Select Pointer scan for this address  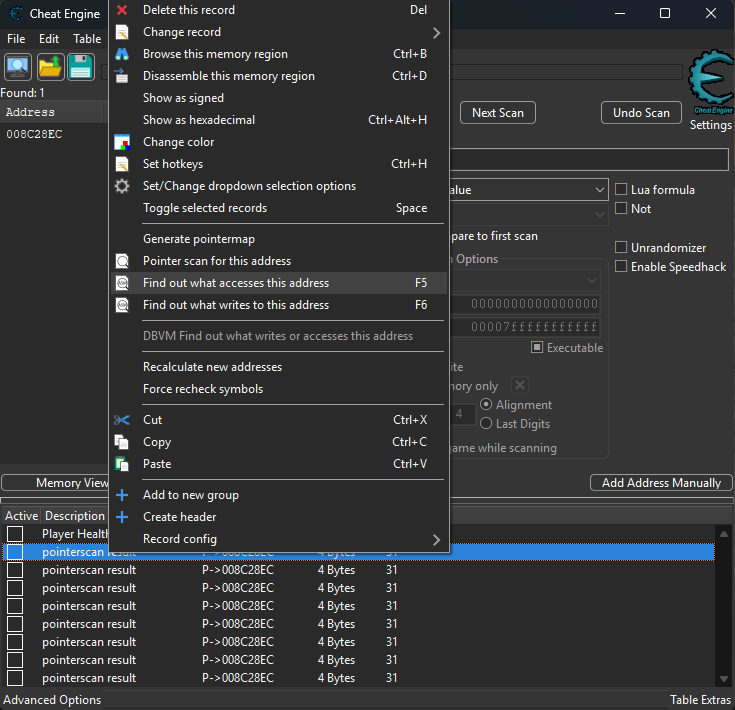217,261
